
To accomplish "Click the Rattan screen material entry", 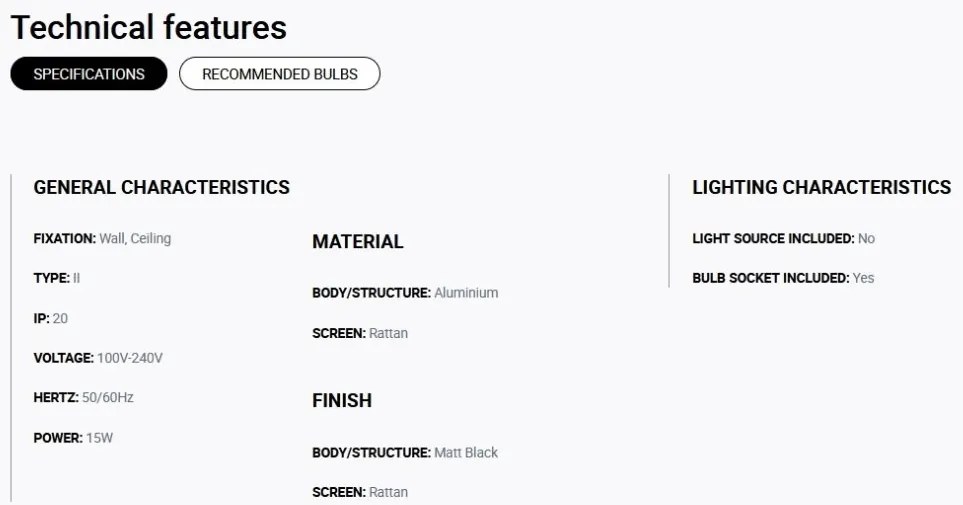I will (x=360, y=333).
